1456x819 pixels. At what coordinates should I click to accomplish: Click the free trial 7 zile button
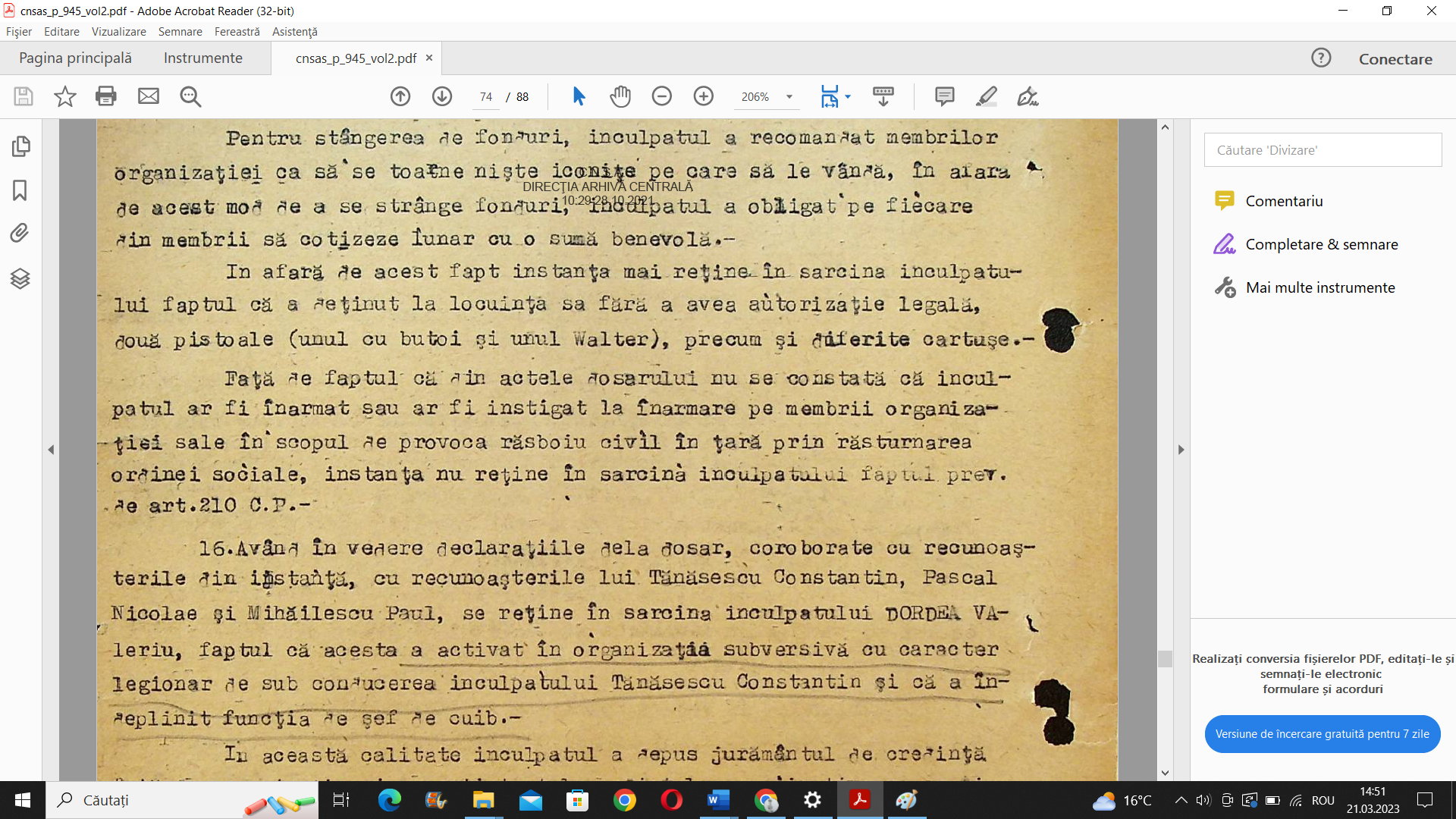click(1322, 733)
